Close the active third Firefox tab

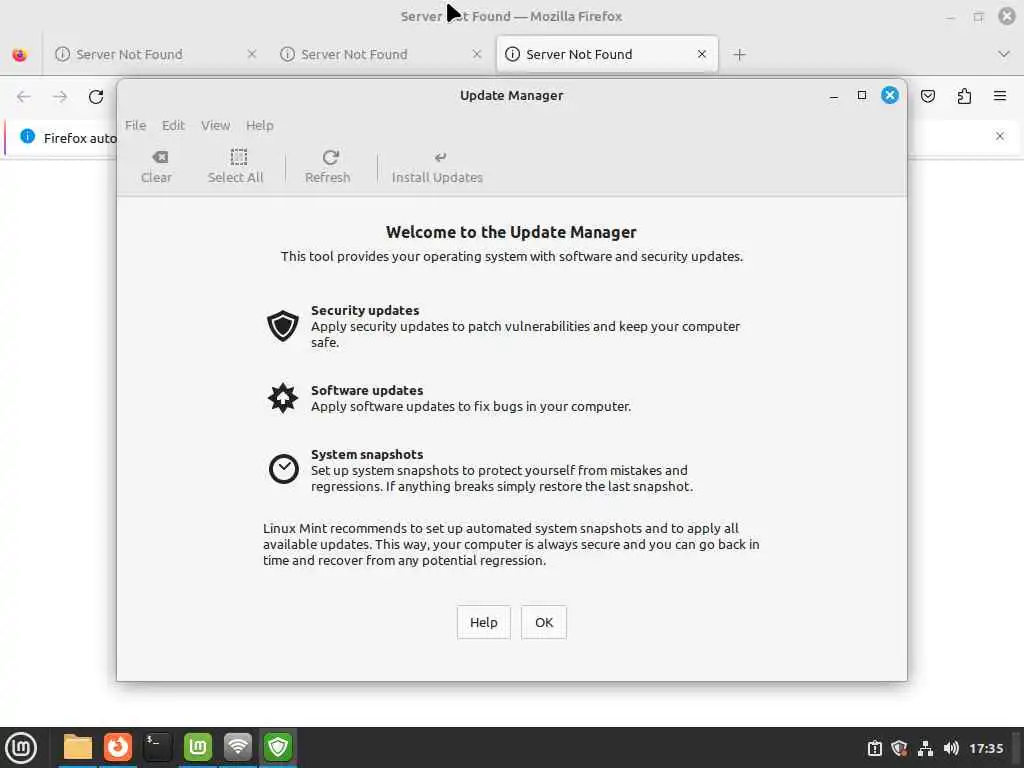[x=701, y=54]
